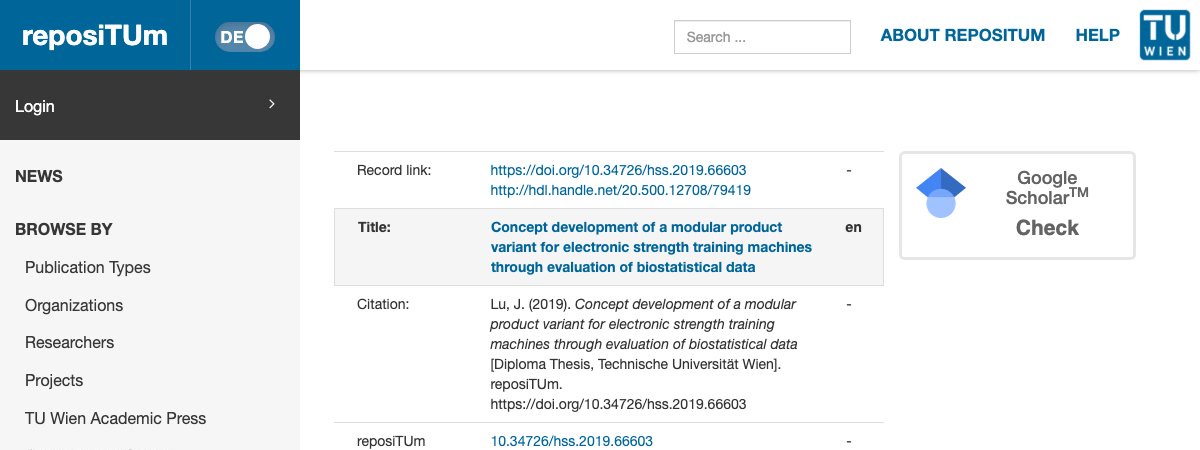Browse by Projects
Viewport: 1200px width, 450px height.
54,380
